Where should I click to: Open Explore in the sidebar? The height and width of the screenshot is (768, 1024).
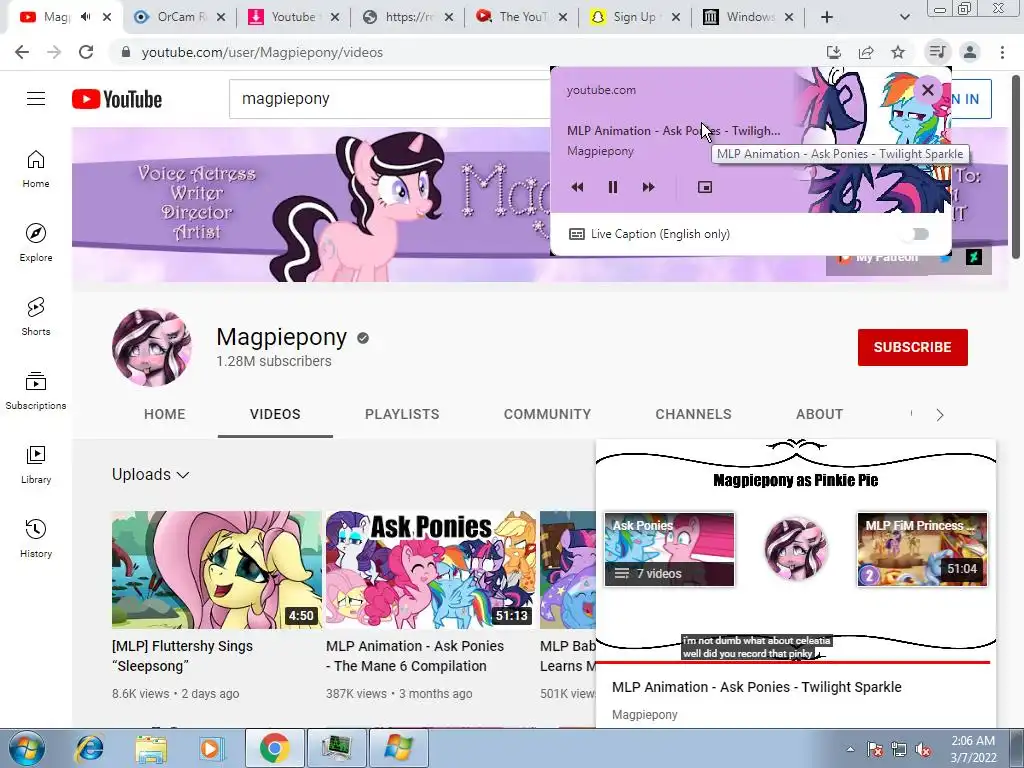coord(36,242)
